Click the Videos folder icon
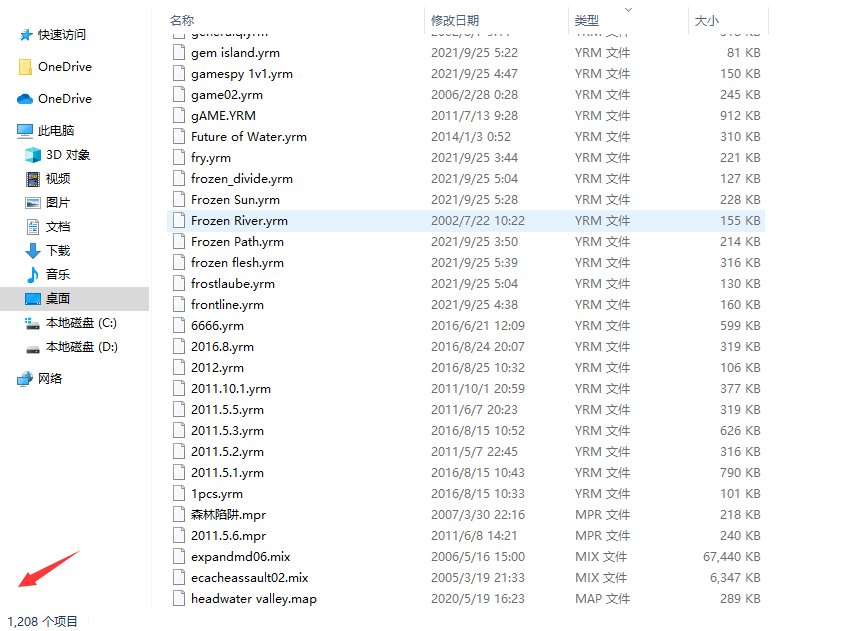This screenshot has width=864, height=631. 33,179
